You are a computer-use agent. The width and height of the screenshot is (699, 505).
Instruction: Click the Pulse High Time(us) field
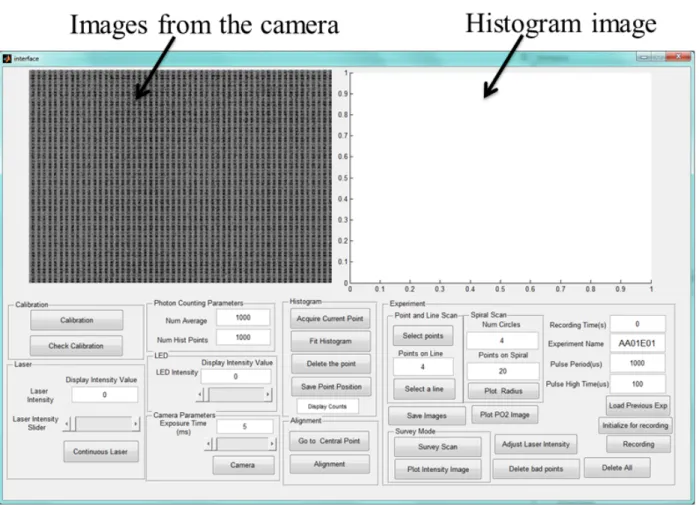coord(637,384)
